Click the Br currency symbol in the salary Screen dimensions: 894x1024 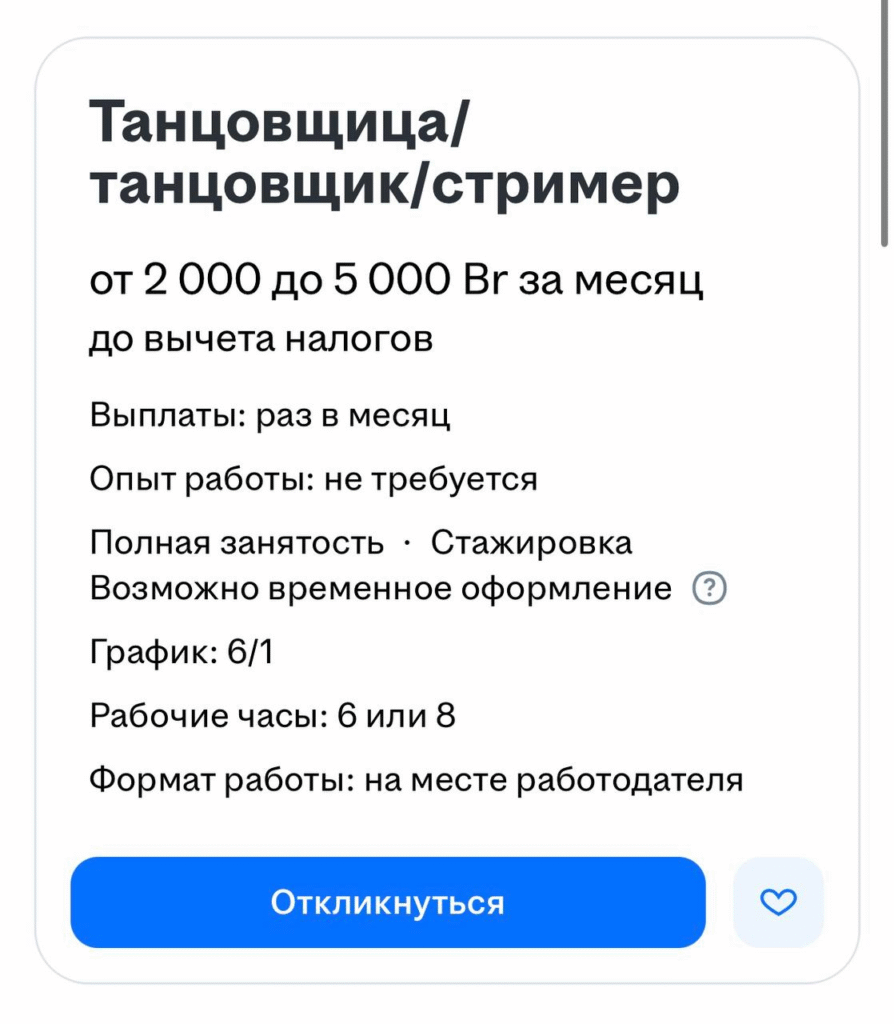click(x=488, y=282)
